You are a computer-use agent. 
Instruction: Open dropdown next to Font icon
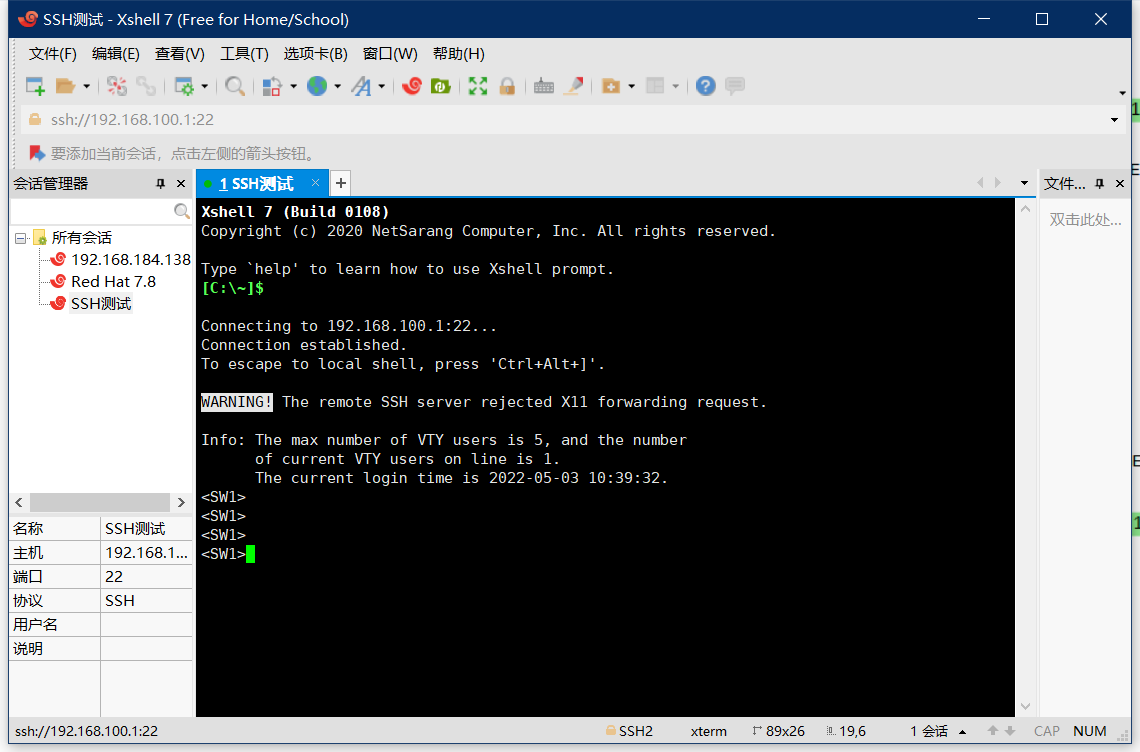[382, 86]
